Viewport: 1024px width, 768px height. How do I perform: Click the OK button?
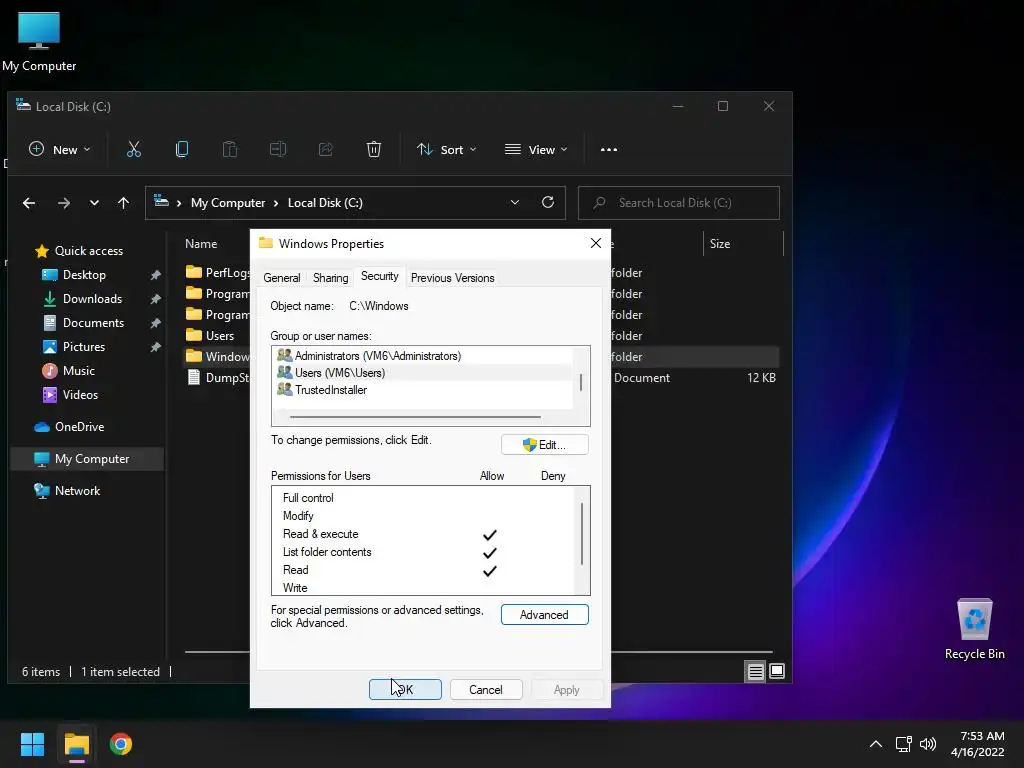click(x=405, y=690)
